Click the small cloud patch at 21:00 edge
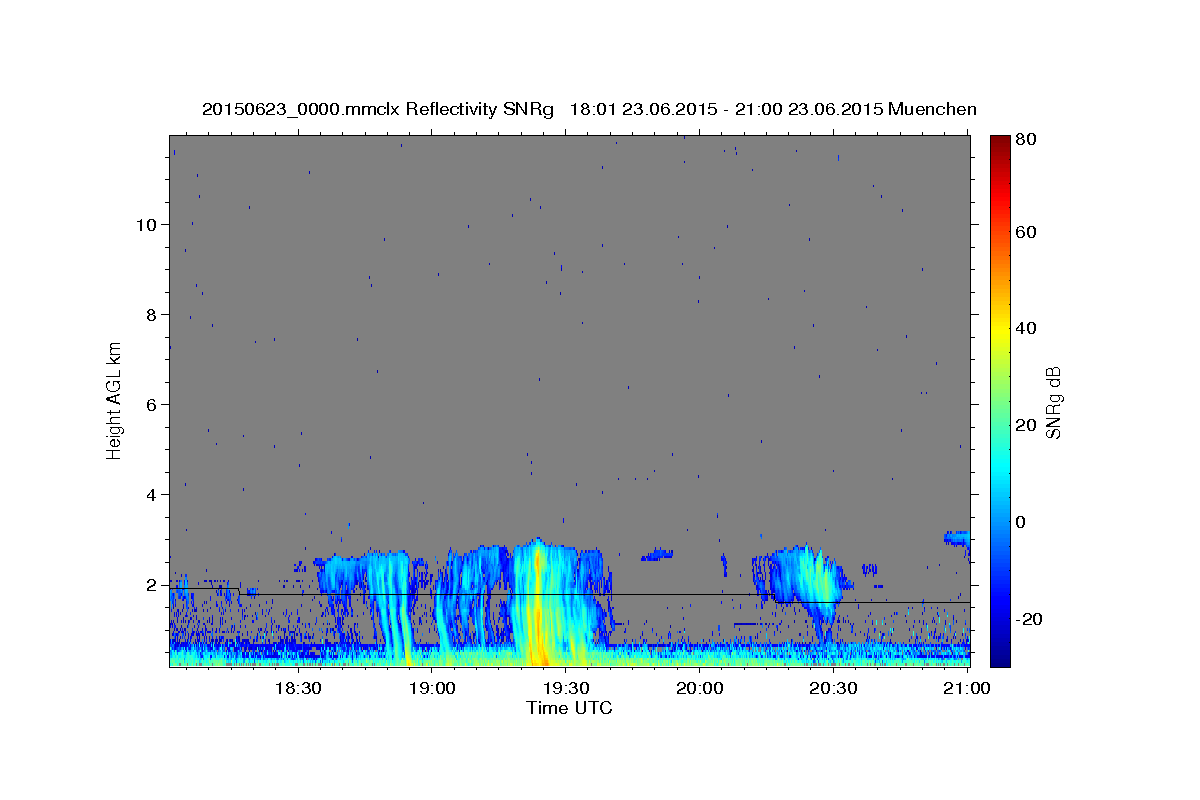The image size is (1200, 800). pos(958,538)
